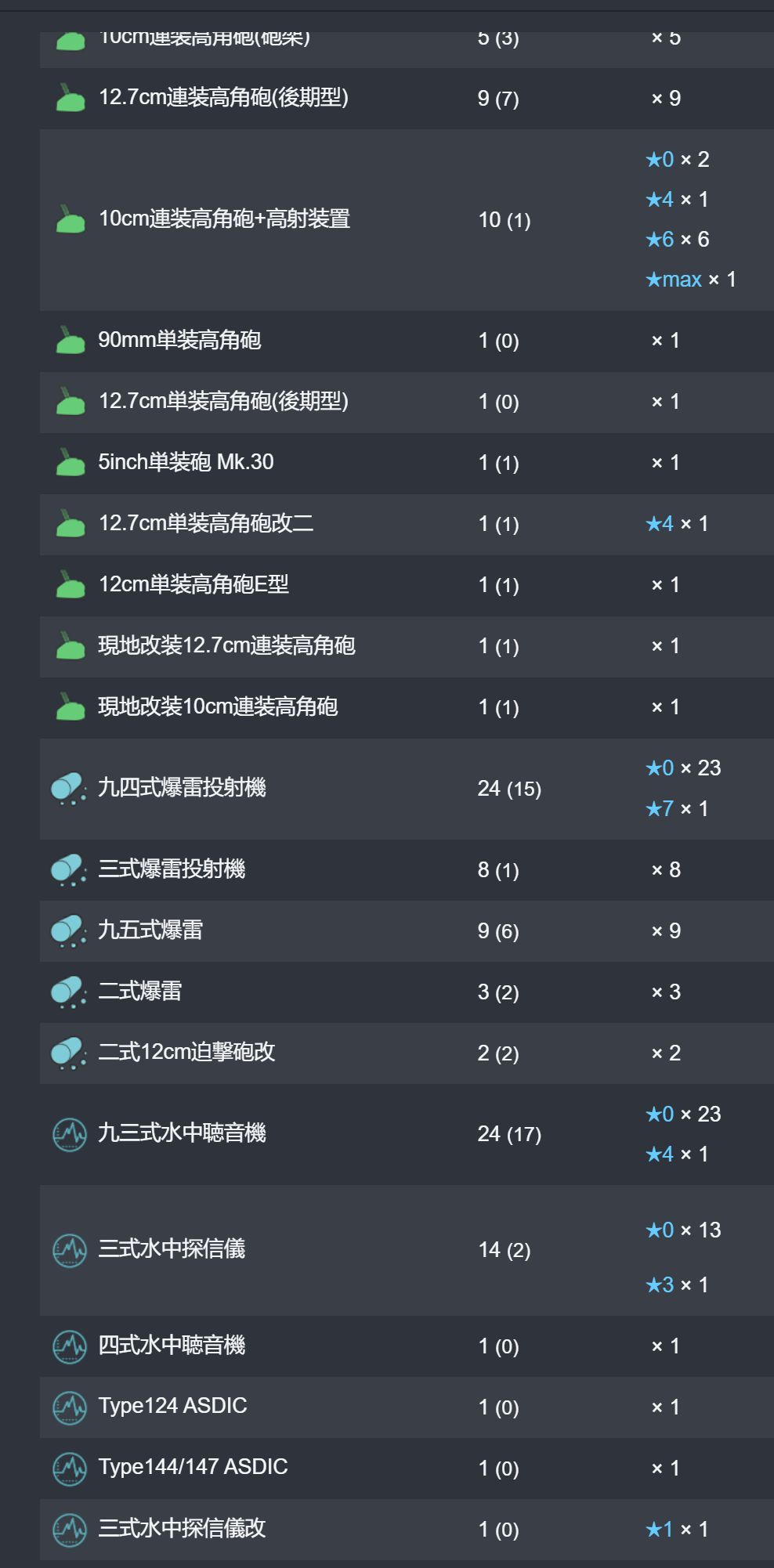Viewport: 774px width, 1568px height.
Task: Click the icon next to 12cm単装高角砲E型
Action: [x=70, y=585]
